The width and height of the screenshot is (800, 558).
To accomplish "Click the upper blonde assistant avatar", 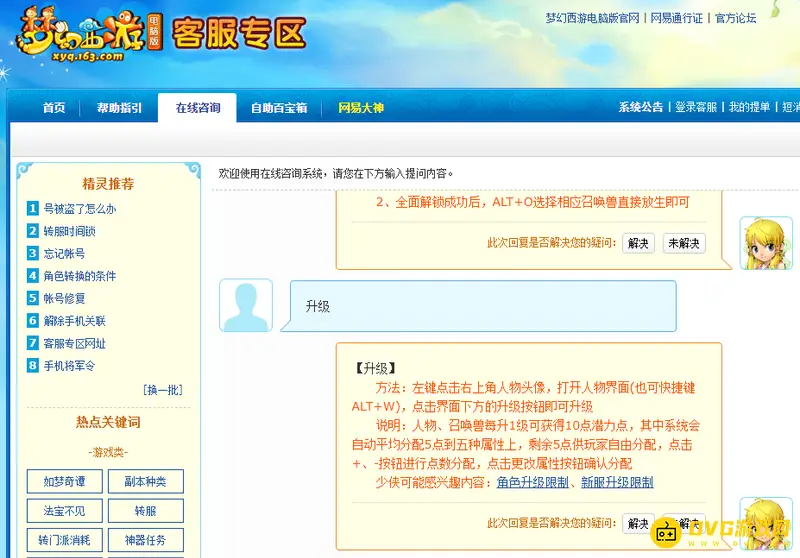I will (x=766, y=243).
